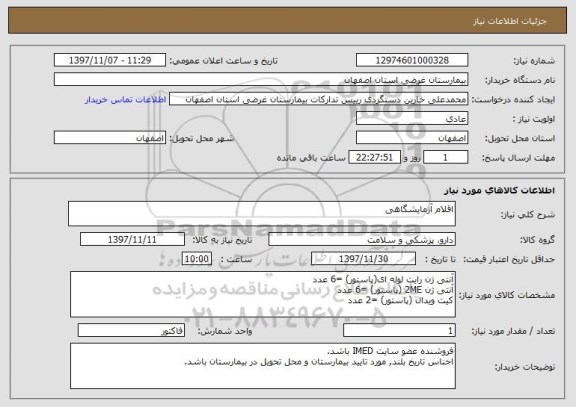576x407 pixels.
Task: Click the label تاریخ و ساعت اعلان عمومی
Action: [x=223, y=61]
